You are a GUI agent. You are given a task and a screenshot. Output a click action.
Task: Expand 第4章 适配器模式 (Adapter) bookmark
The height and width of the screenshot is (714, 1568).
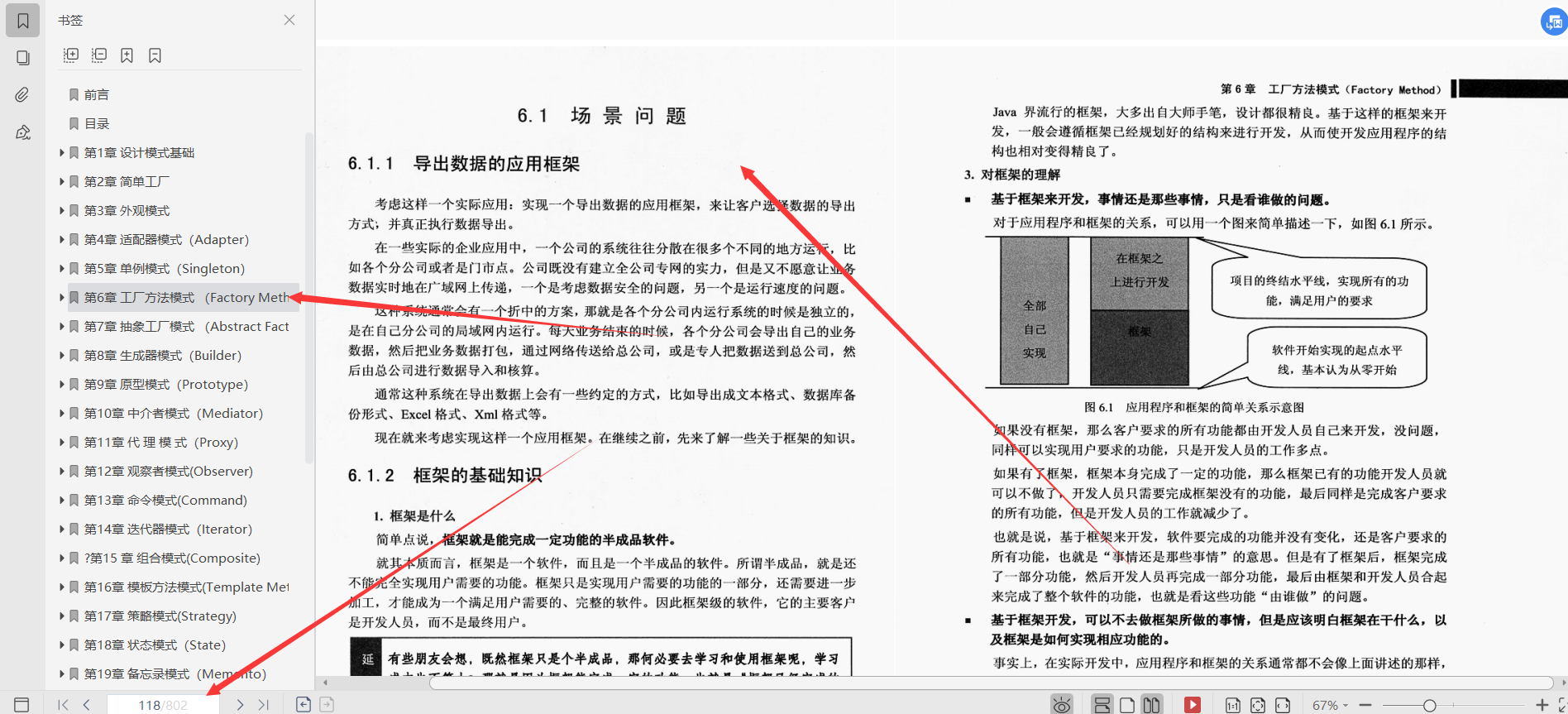[62, 239]
